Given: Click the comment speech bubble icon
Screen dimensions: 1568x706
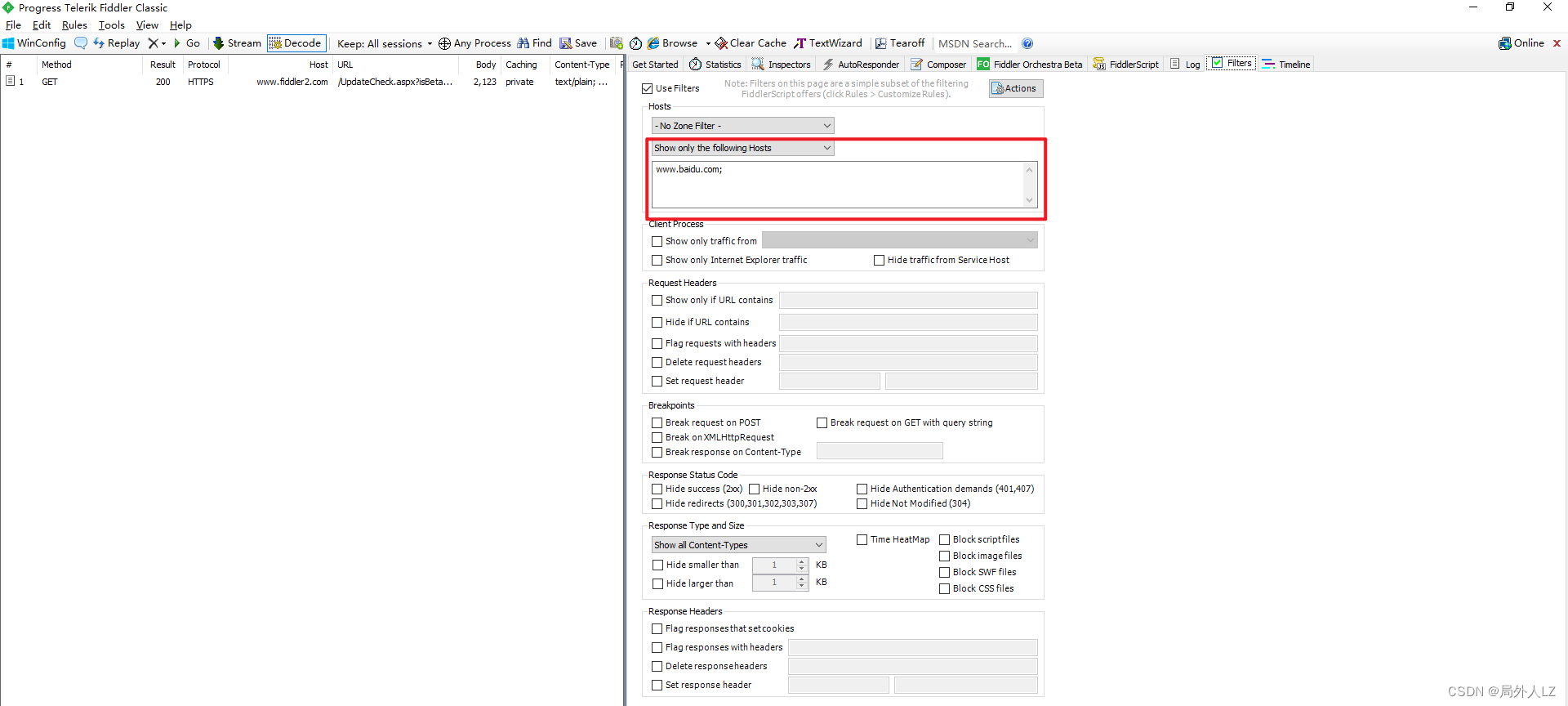Looking at the screenshot, I should click(81, 43).
